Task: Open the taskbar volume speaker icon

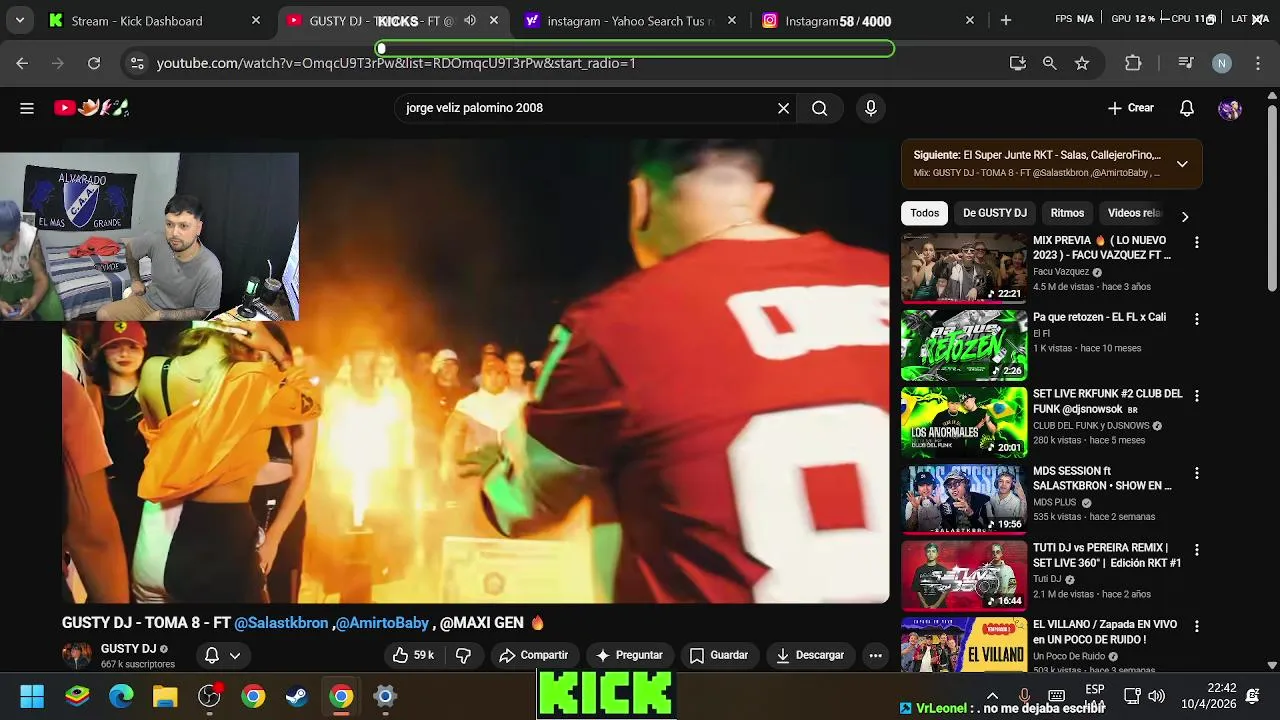Action: point(1157,696)
